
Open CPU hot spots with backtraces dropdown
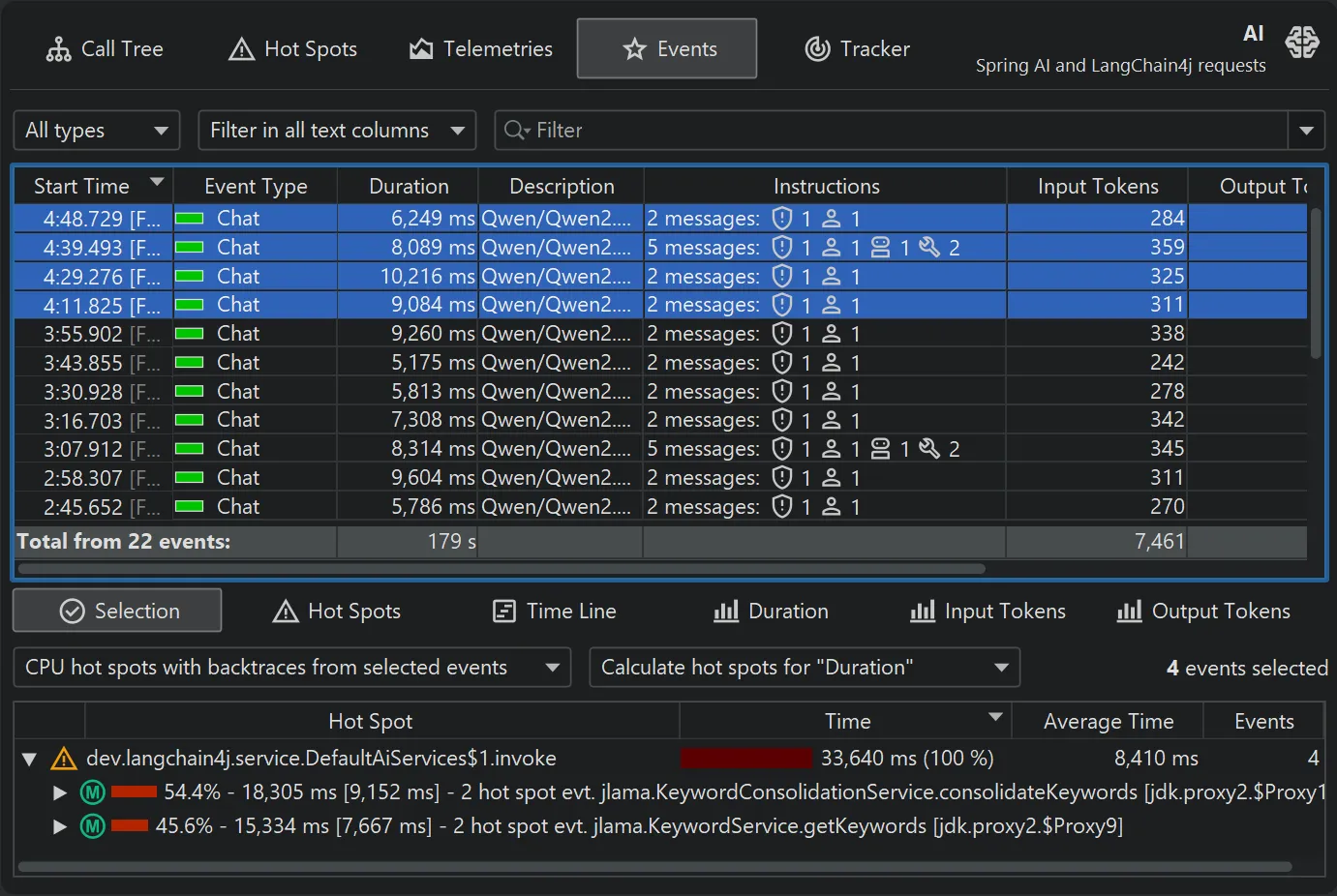tap(292, 667)
